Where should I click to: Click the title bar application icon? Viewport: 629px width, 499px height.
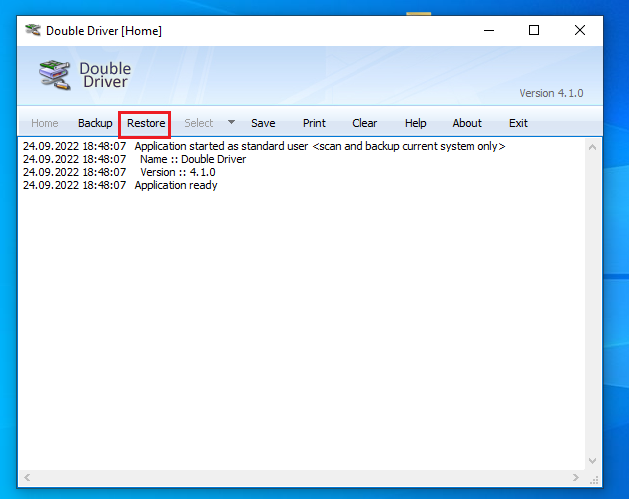[x=33, y=30]
